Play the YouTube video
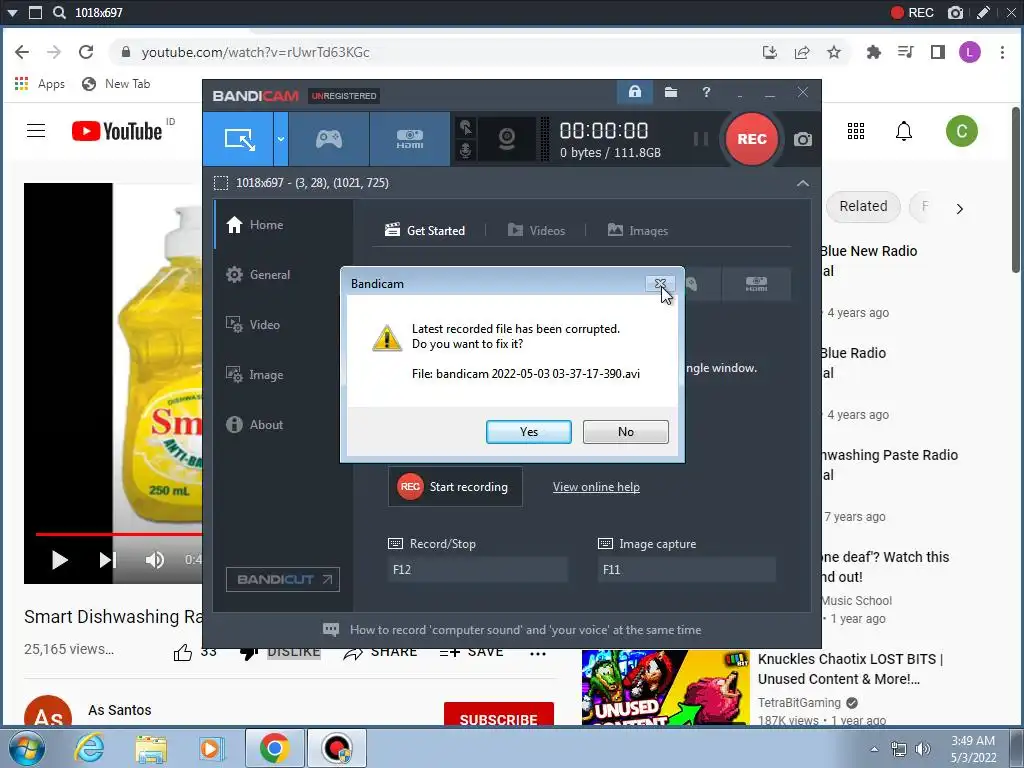This screenshot has height=768, width=1024. pos(59,560)
